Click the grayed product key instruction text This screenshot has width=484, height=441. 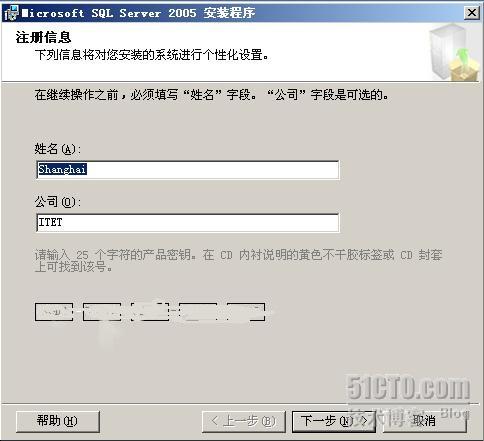click(x=238, y=261)
